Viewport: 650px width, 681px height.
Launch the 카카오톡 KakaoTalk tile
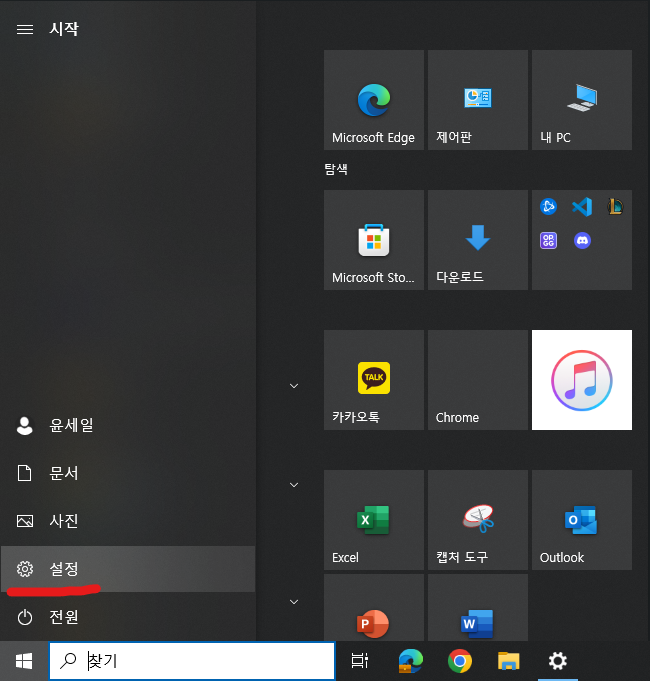click(x=374, y=380)
